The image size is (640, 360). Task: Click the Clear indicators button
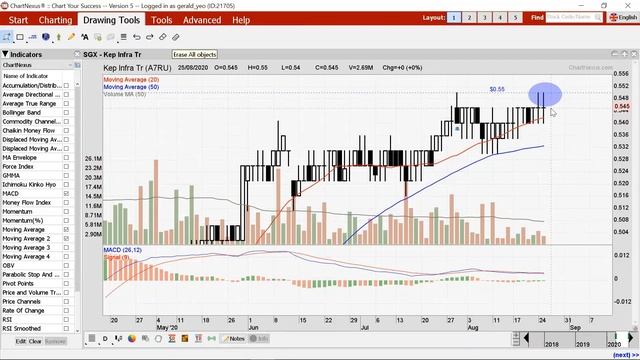(x=35, y=341)
